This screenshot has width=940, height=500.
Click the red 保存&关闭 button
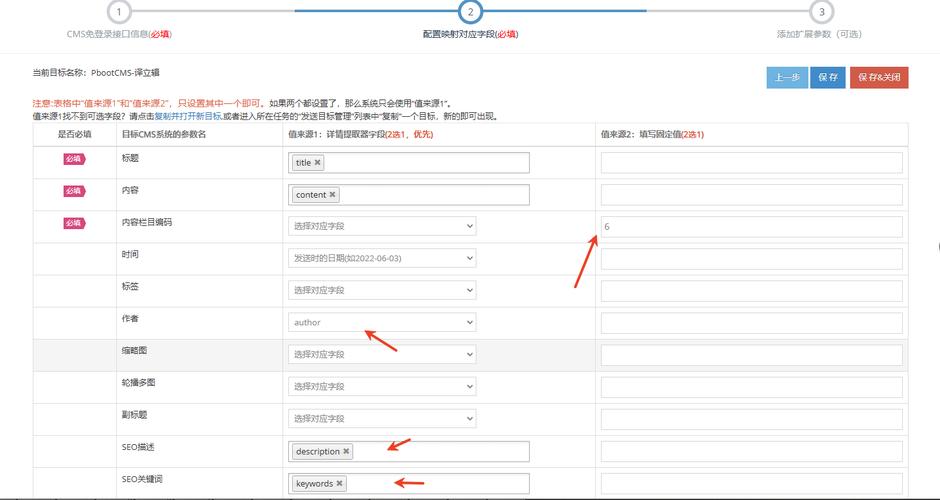point(879,77)
